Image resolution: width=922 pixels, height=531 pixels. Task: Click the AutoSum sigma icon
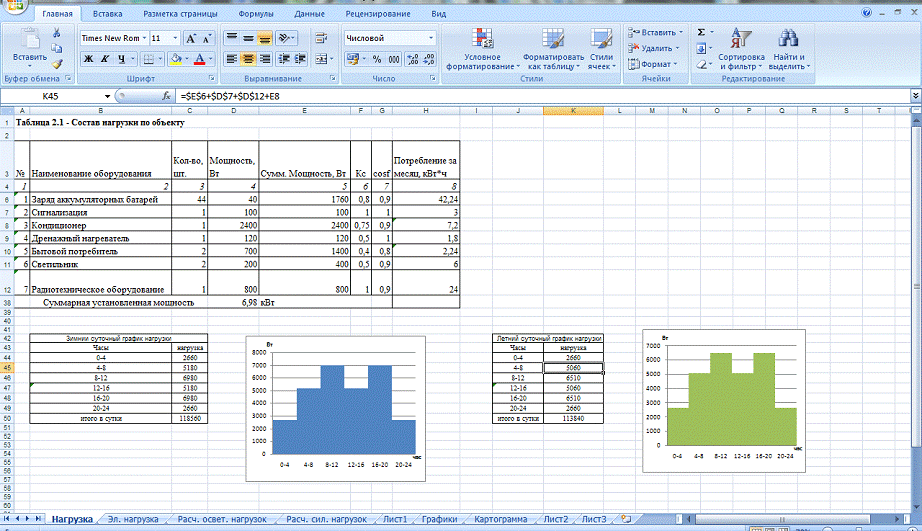pos(701,33)
